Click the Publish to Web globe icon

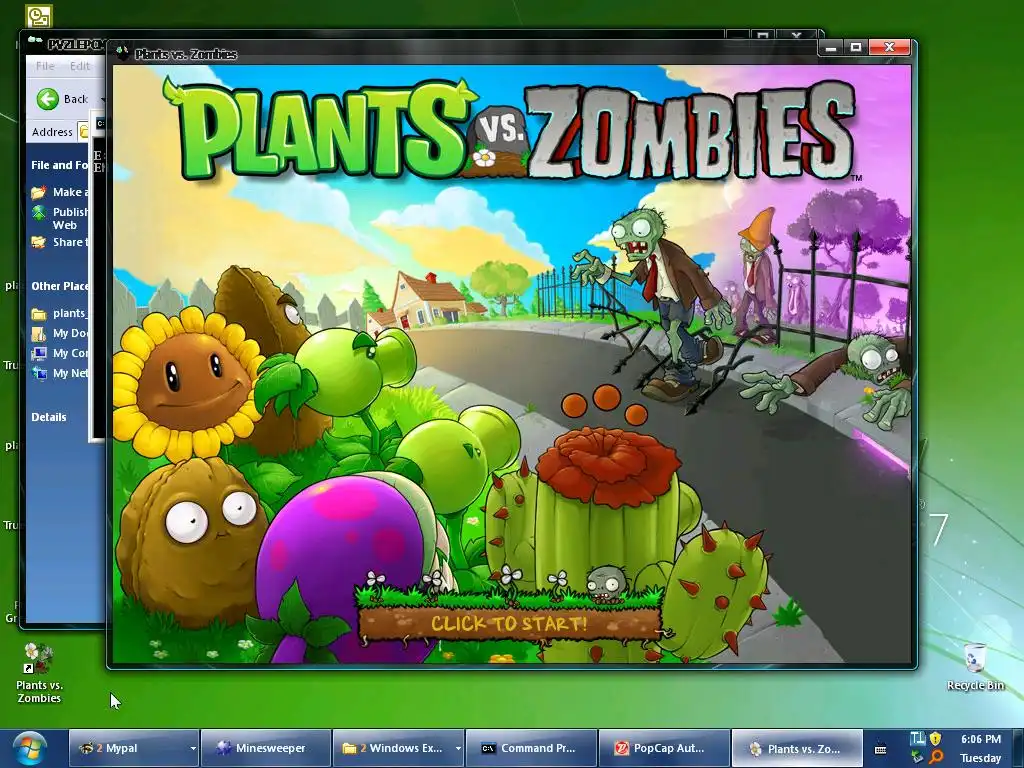(39, 213)
